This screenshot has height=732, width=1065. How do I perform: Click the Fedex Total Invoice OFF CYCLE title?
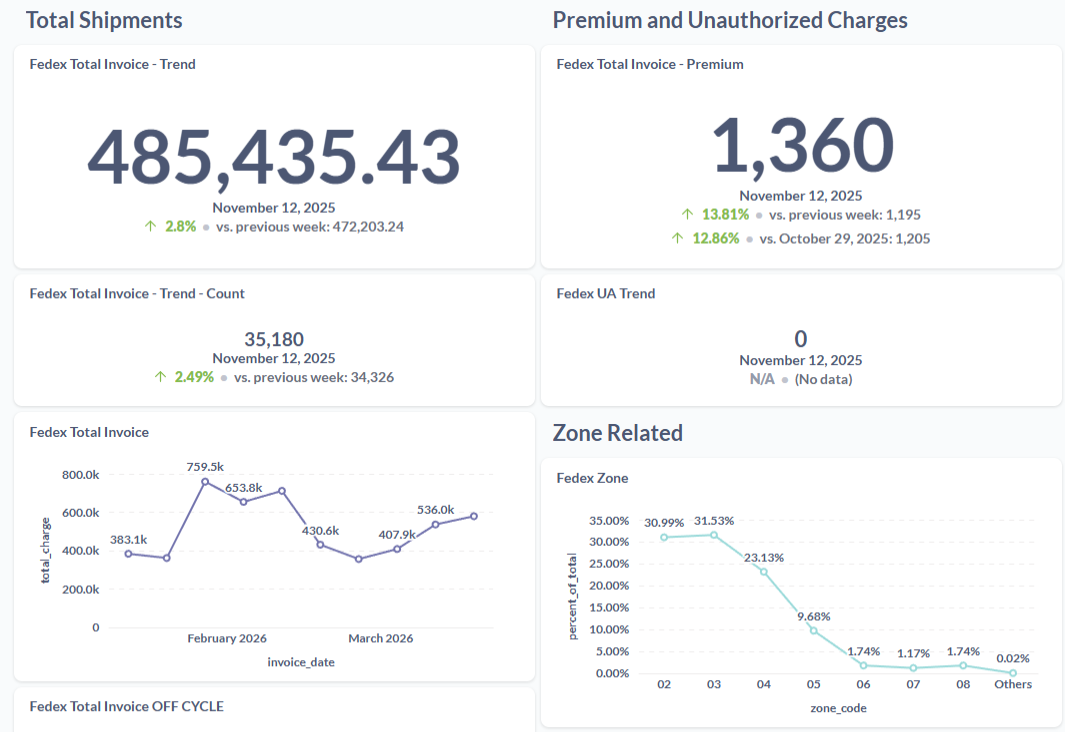click(127, 706)
